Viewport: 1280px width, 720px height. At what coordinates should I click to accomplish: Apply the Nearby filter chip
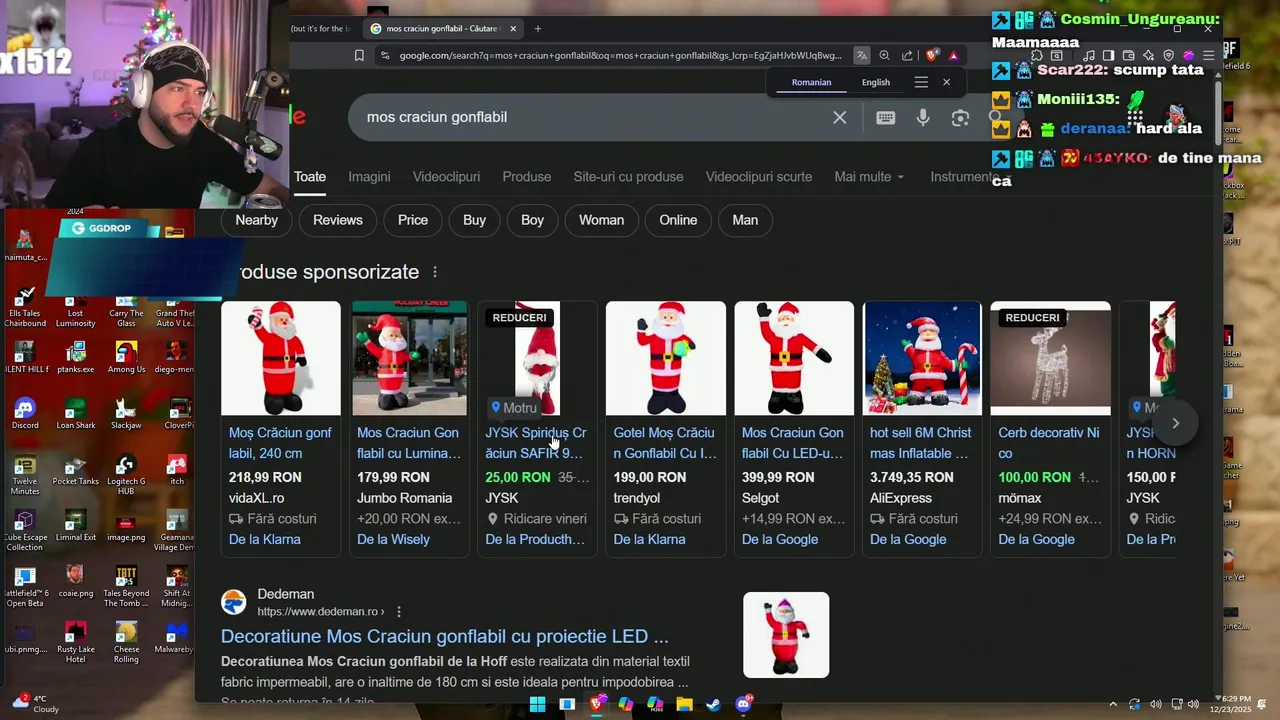coord(257,220)
